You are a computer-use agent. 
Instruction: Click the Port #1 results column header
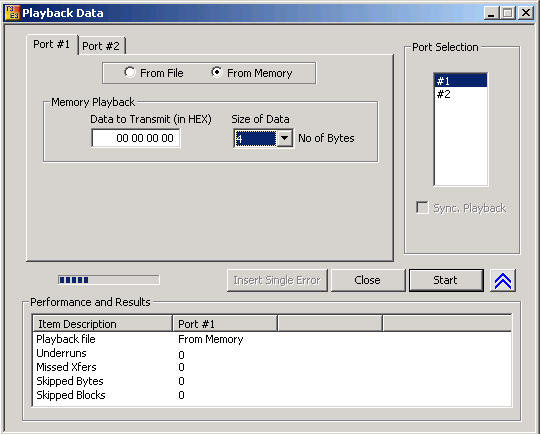[225, 324]
